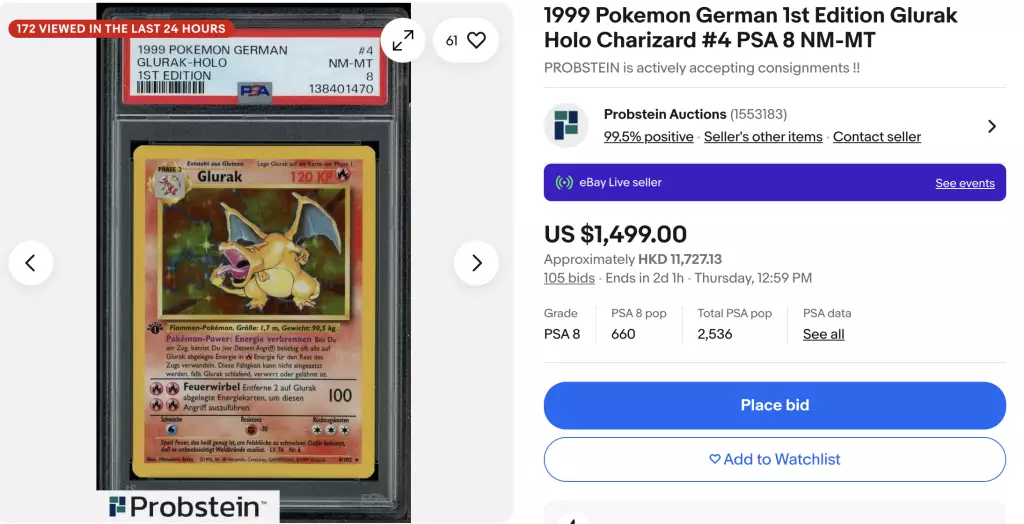Image resolution: width=1024 pixels, height=524 pixels.
Task: Expand the card image to fullscreen
Action: (403, 41)
